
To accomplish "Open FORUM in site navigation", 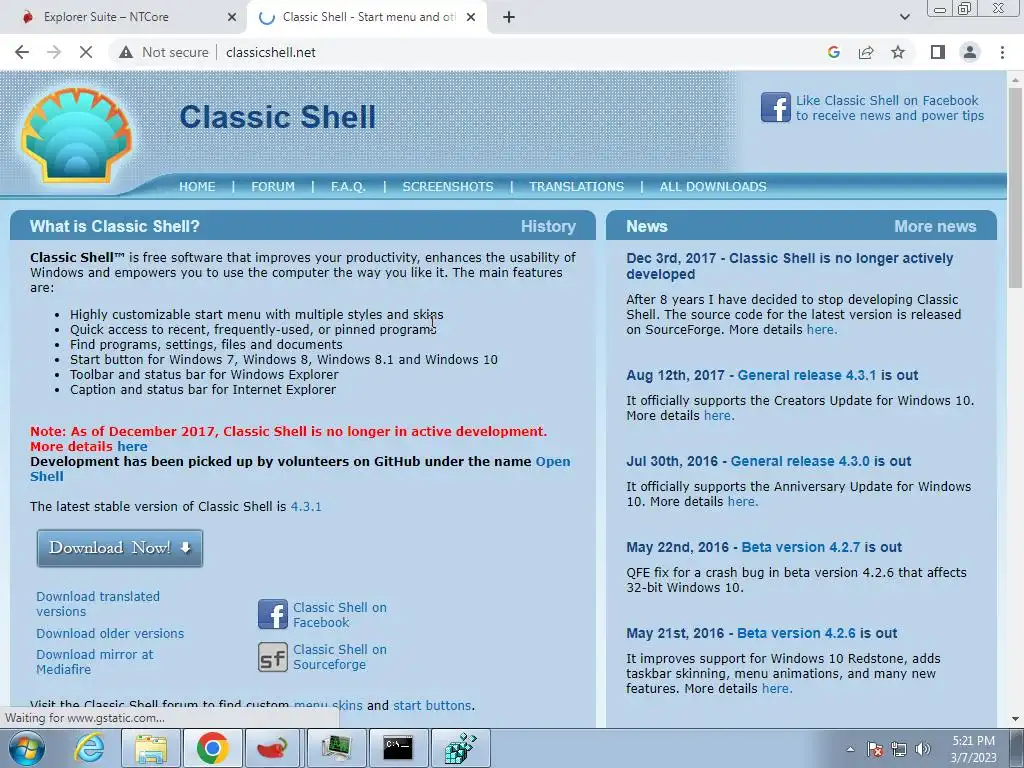I will tap(273, 187).
